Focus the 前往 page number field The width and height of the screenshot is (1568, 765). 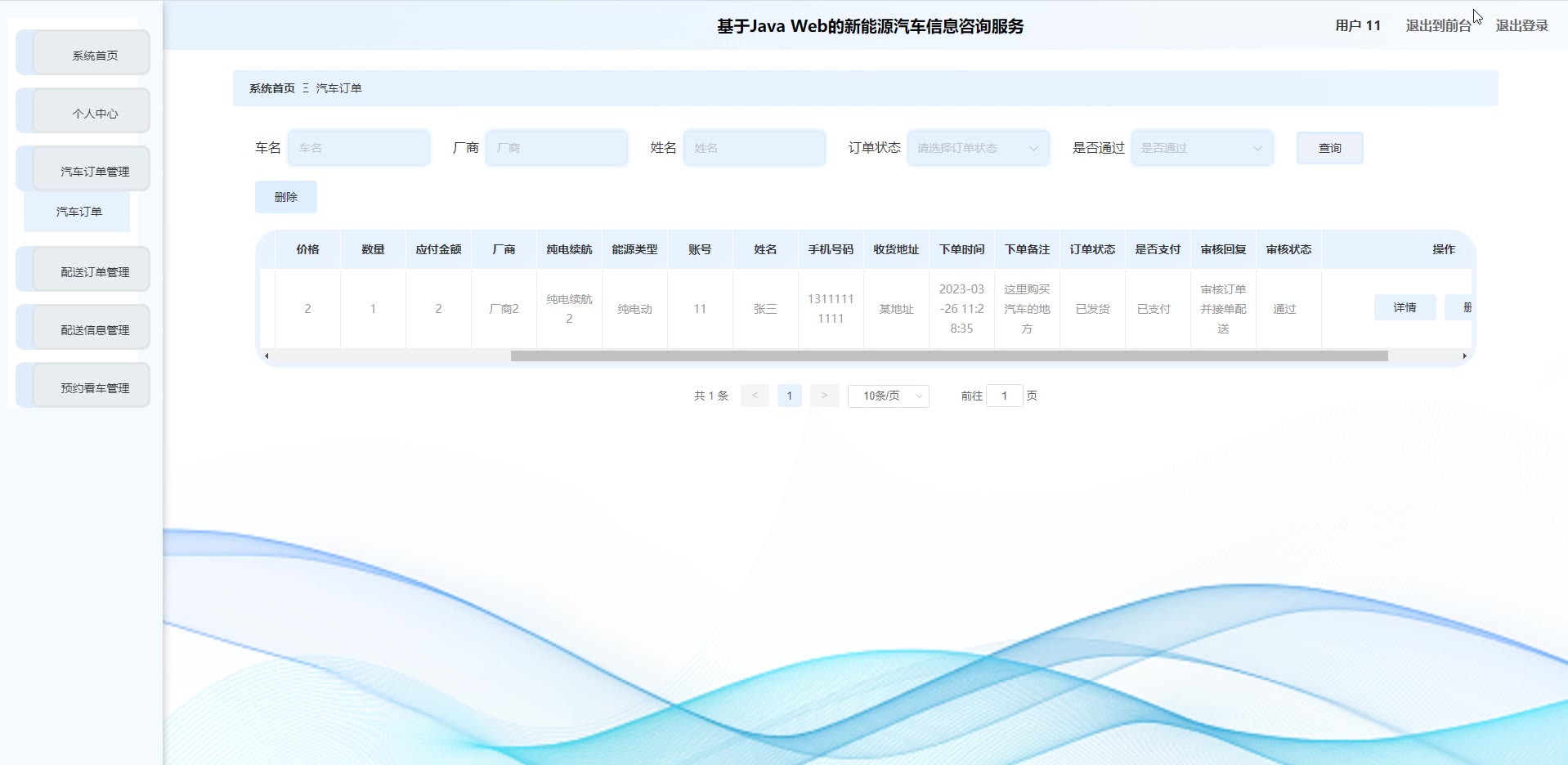tap(1005, 396)
